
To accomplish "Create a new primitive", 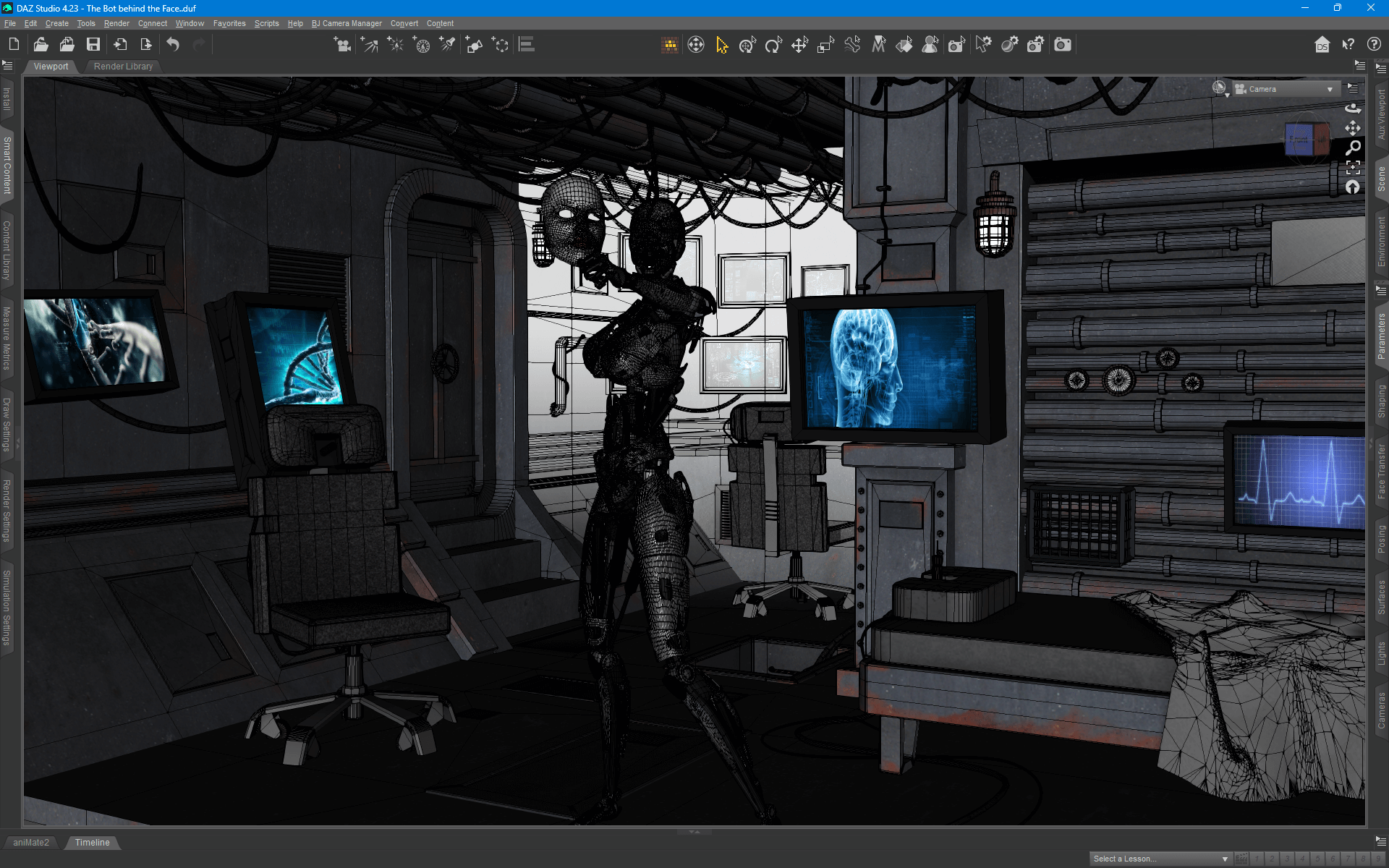I will click(x=474, y=45).
